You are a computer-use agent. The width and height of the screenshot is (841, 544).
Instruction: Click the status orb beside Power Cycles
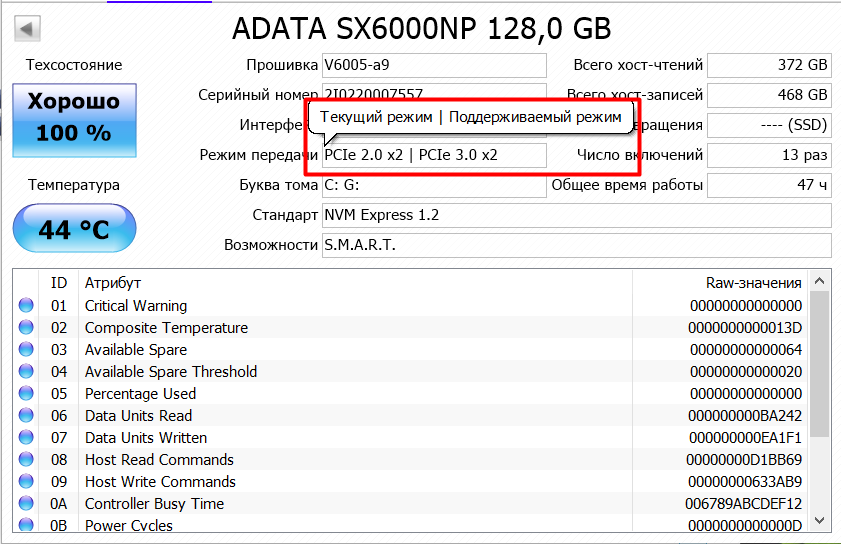26,525
